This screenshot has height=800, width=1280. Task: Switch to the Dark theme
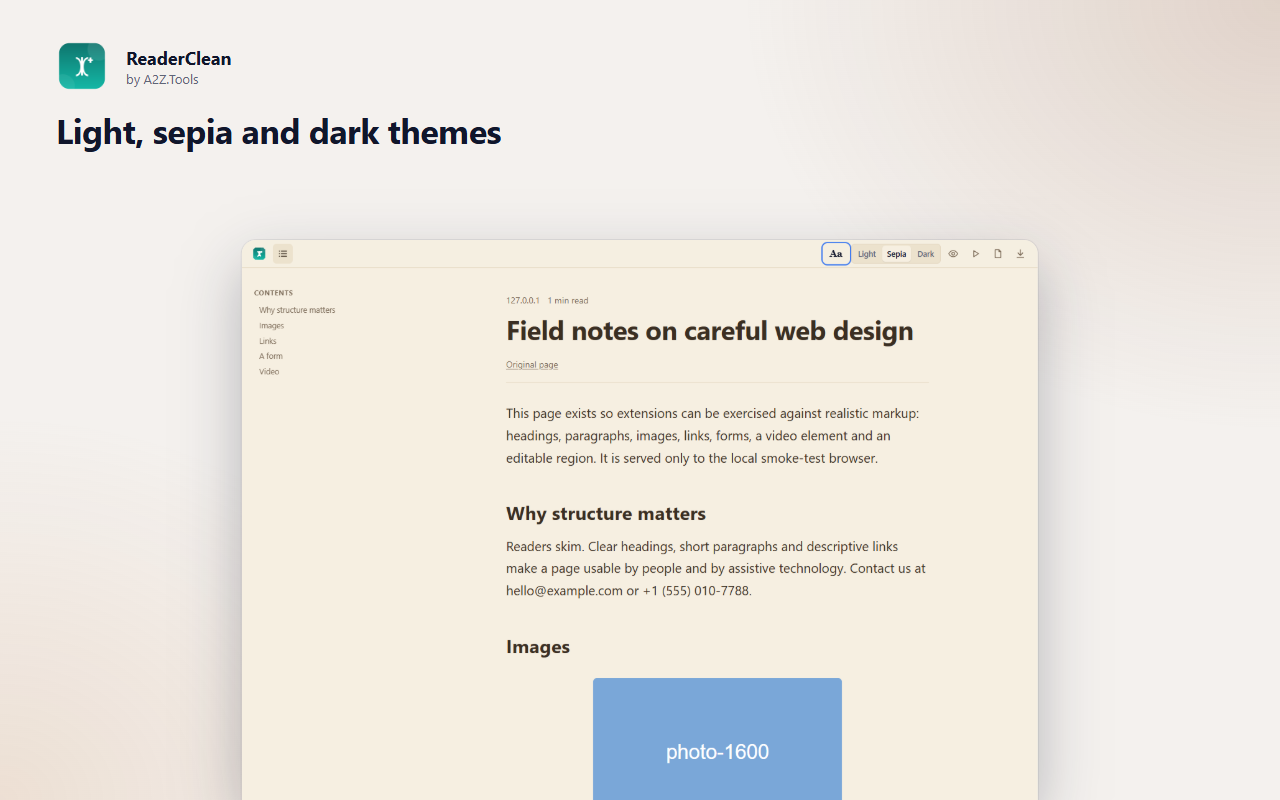(926, 254)
